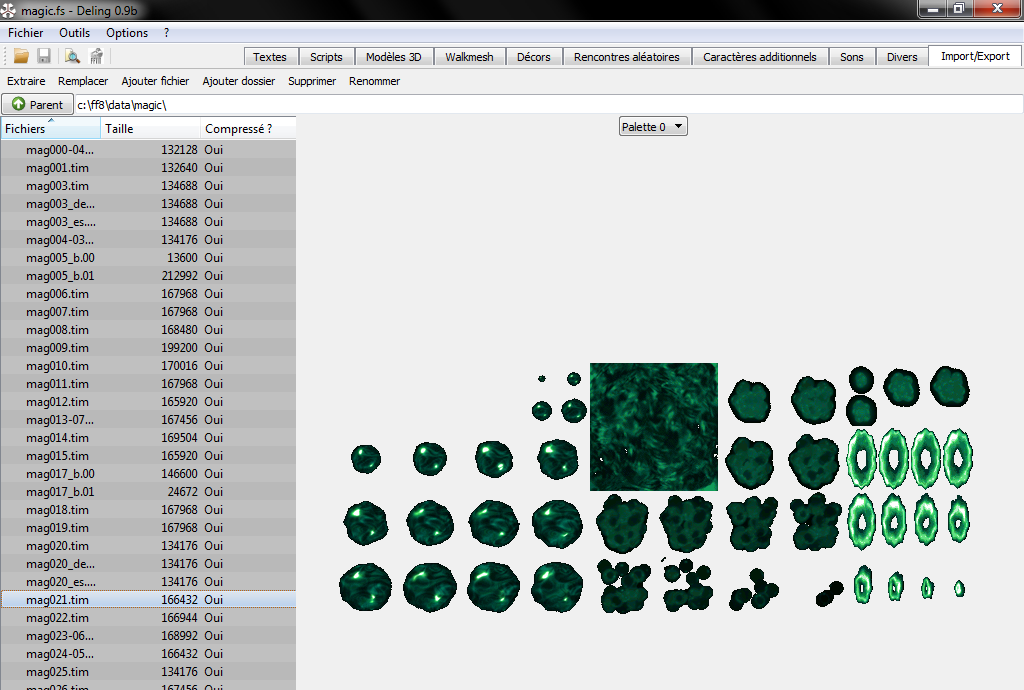Select file mag023-06...
The width and height of the screenshot is (1024, 690).
(148, 636)
